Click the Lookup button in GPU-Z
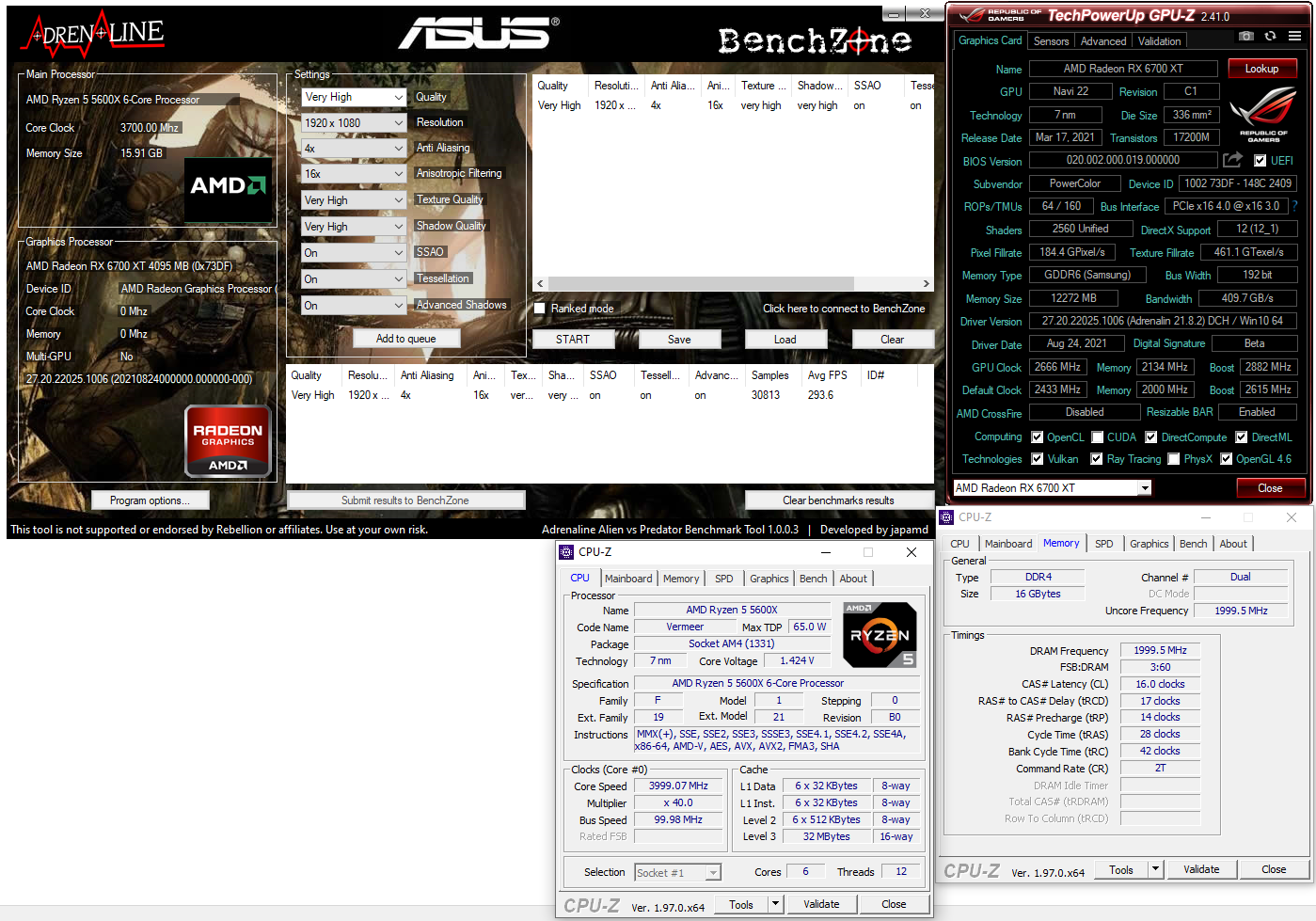Screen dimensions: 1316x921 1262,69
